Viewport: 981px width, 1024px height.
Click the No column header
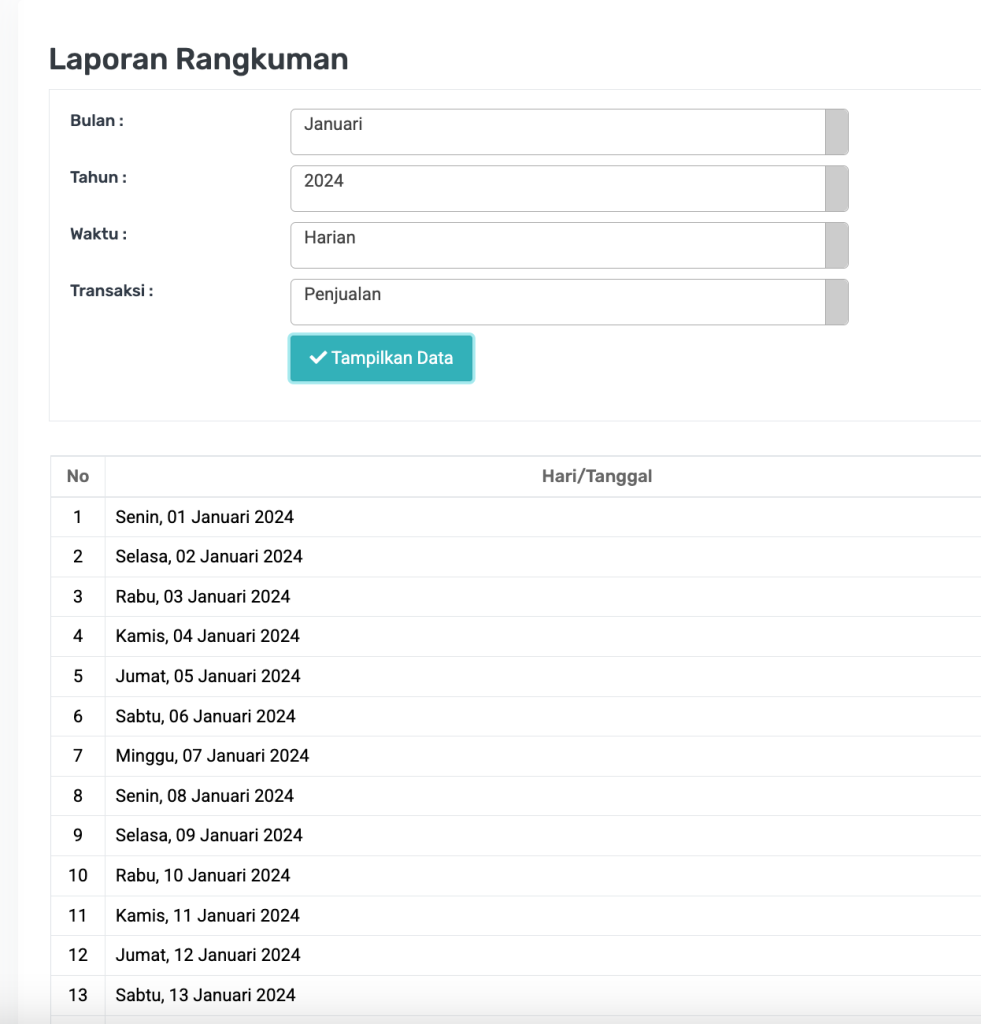tap(78, 476)
